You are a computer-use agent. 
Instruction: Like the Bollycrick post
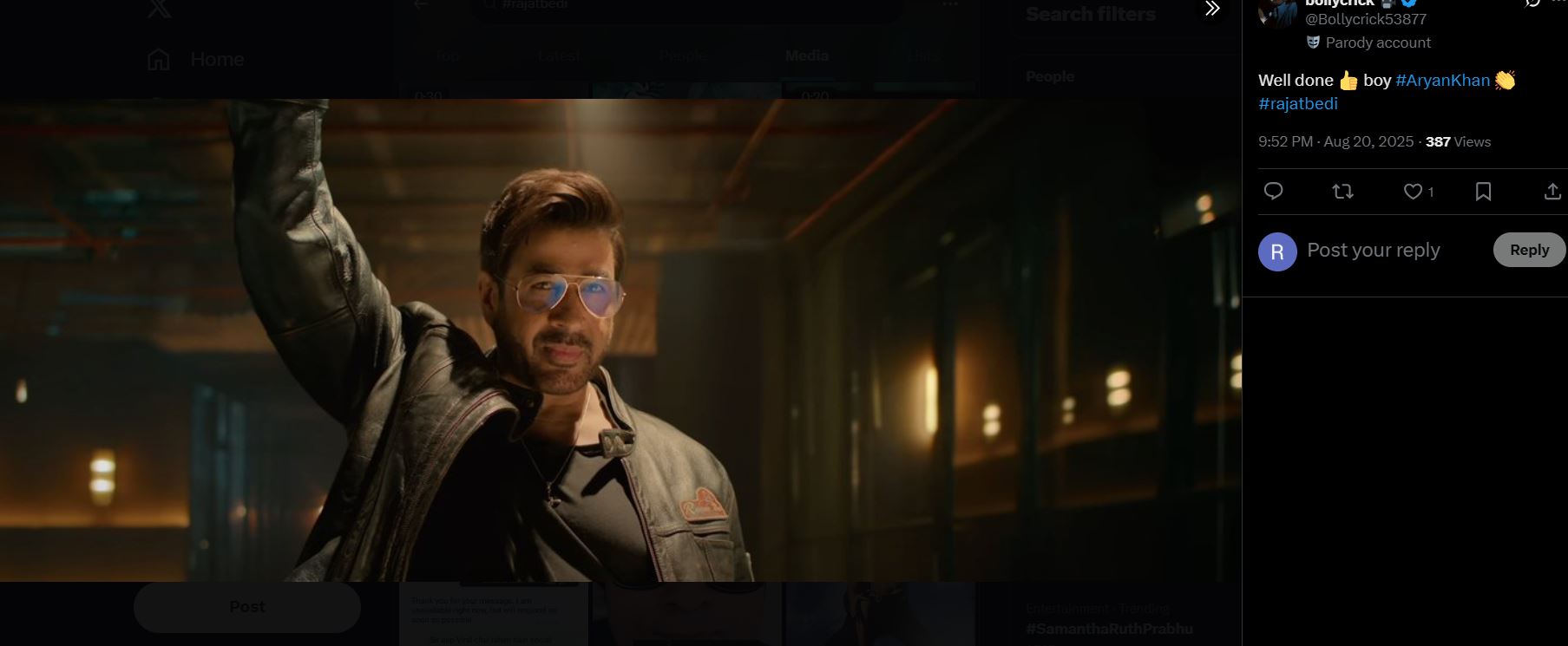click(x=1413, y=192)
